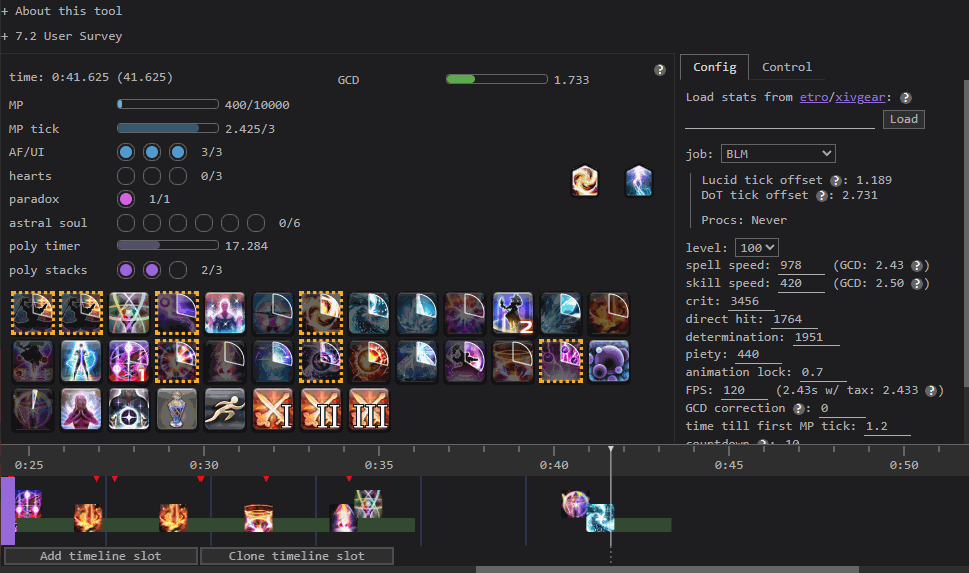Switch to the Control tab

[787, 67]
